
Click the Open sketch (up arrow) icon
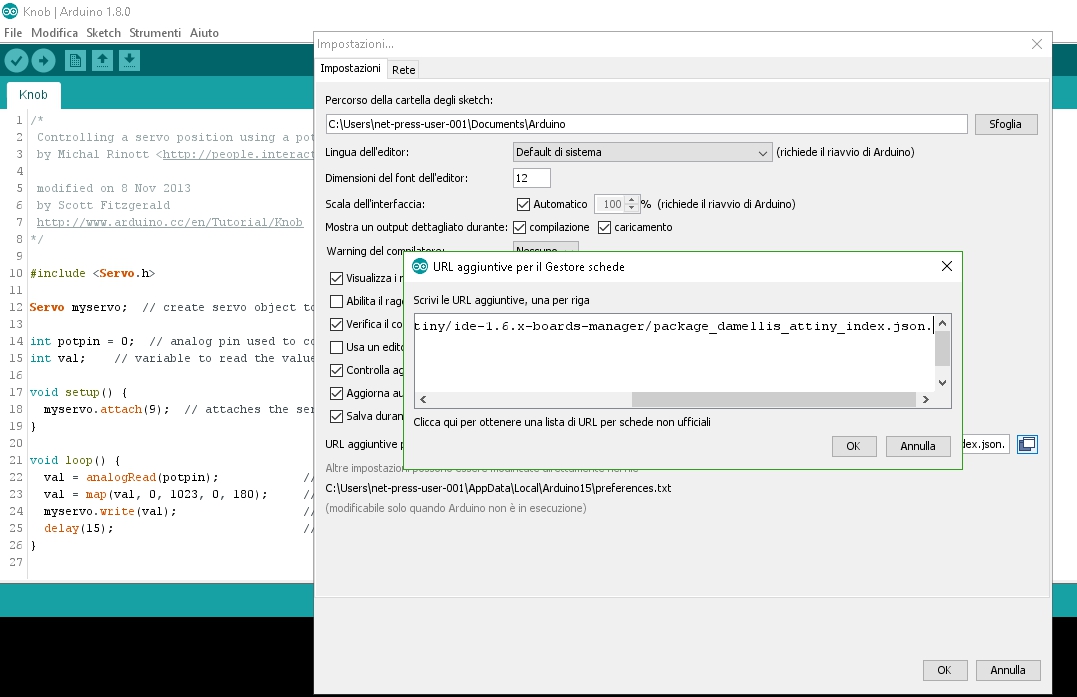pos(102,61)
